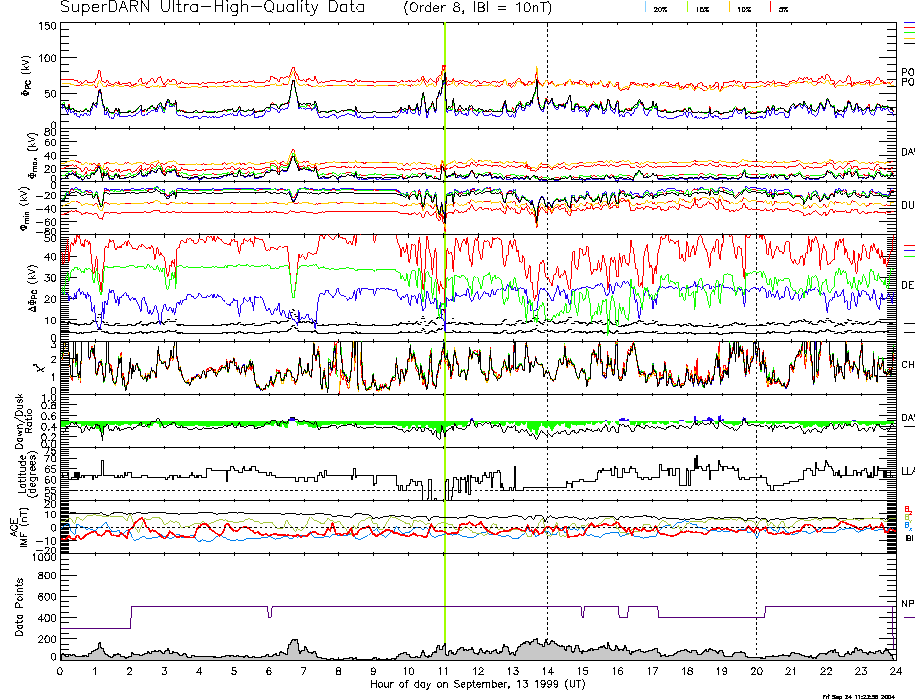Click hour tick label '0' on time axis
The width and height of the screenshot is (915, 700).
(60, 671)
